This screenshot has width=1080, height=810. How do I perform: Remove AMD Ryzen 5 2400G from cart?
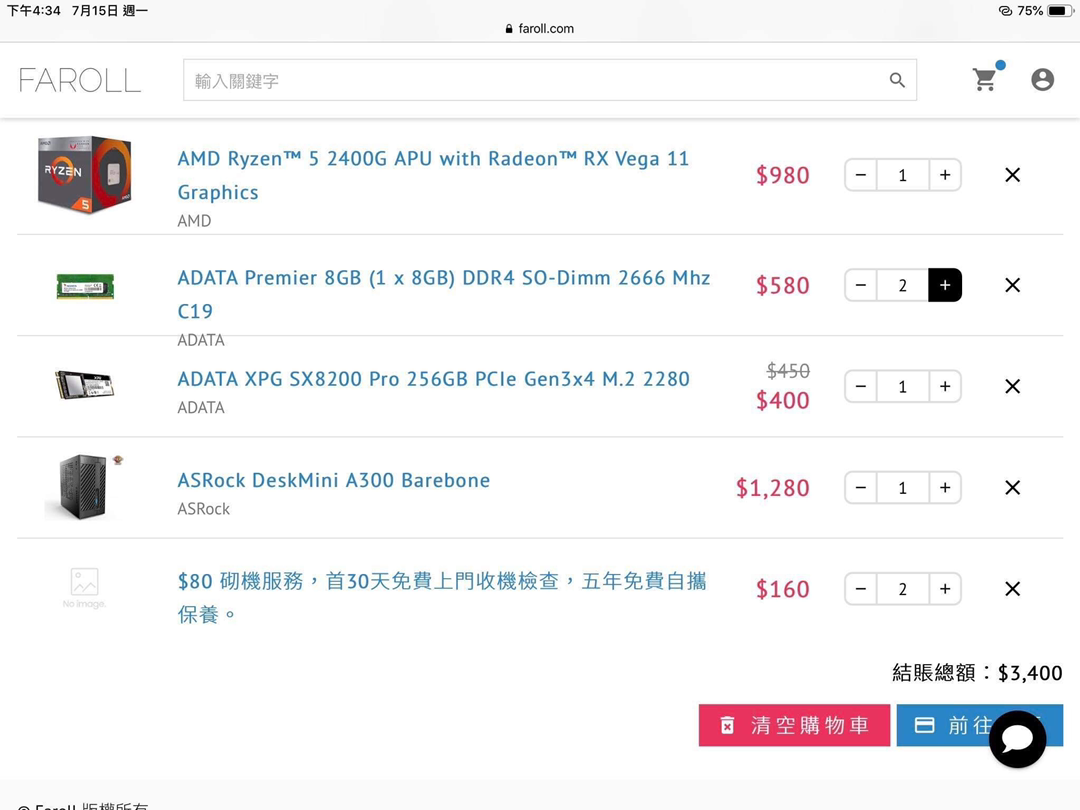[x=1012, y=175]
